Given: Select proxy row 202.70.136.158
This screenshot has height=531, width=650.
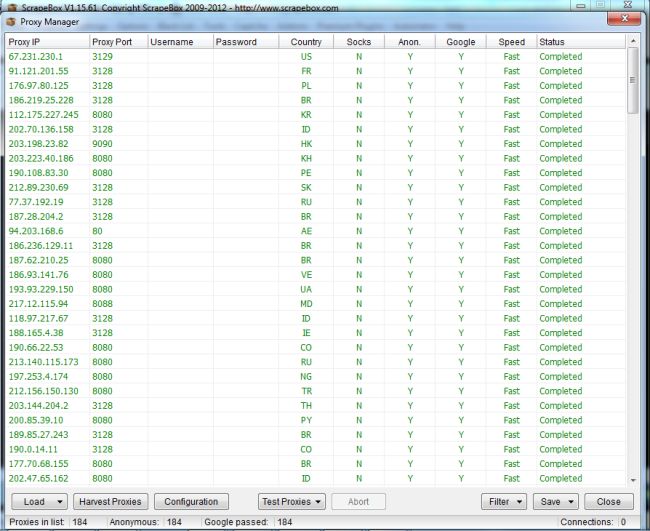Looking at the screenshot, I should pyautogui.click(x=315, y=129).
